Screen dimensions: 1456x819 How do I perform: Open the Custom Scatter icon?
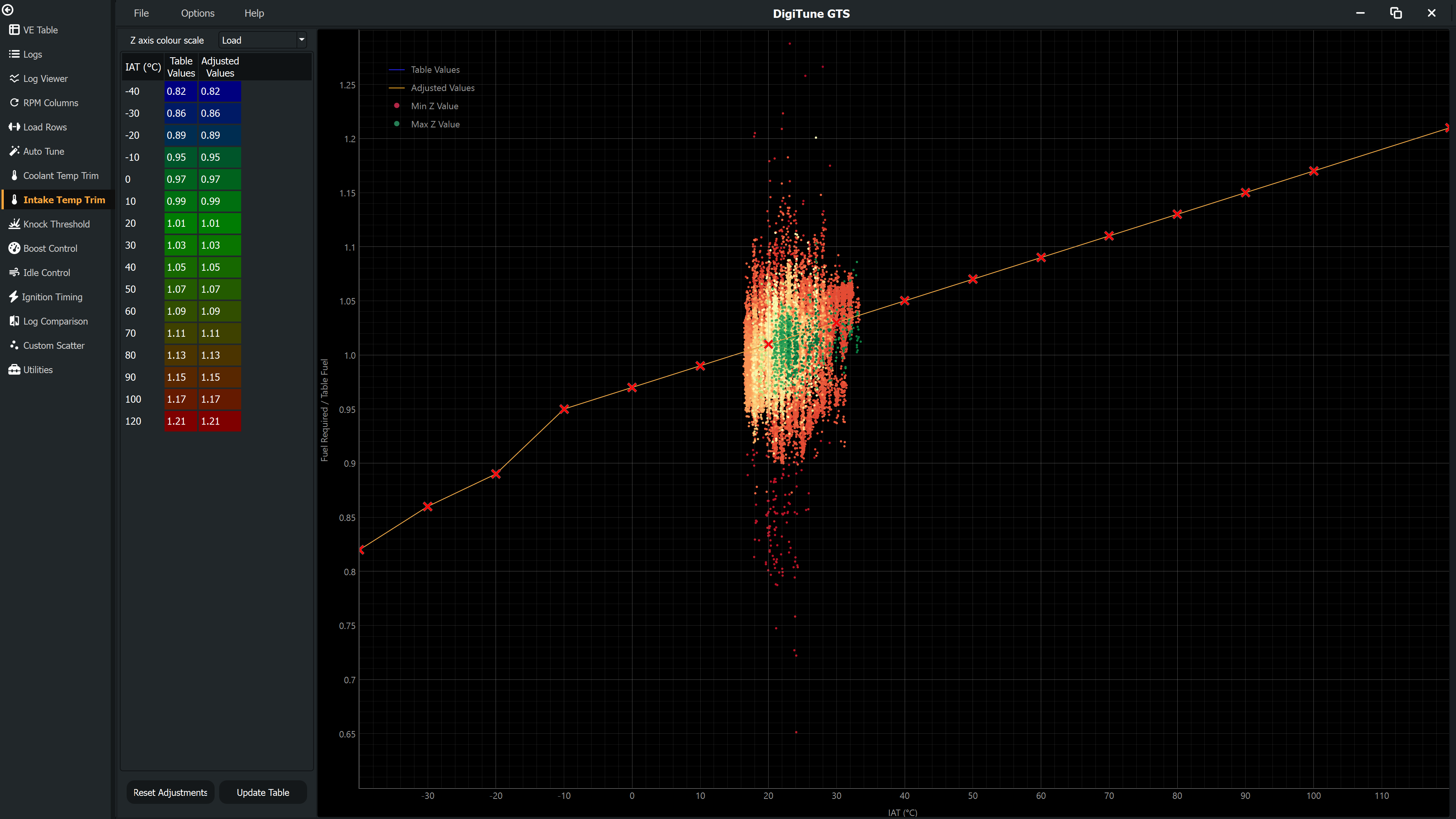tap(14, 345)
